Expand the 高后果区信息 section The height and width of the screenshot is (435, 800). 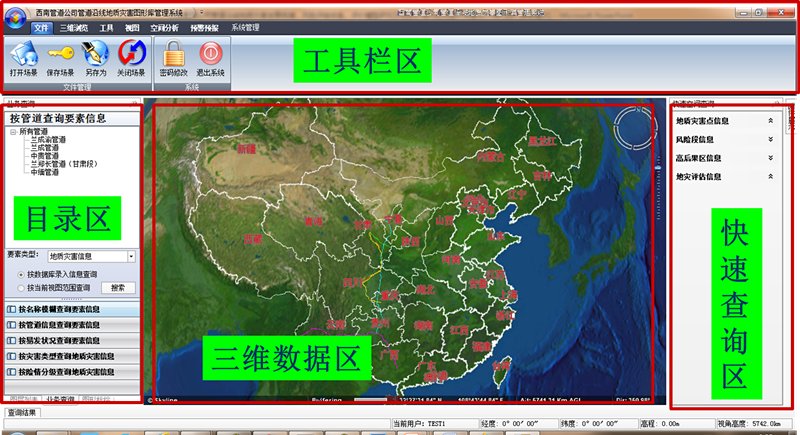[x=770, y=158]
